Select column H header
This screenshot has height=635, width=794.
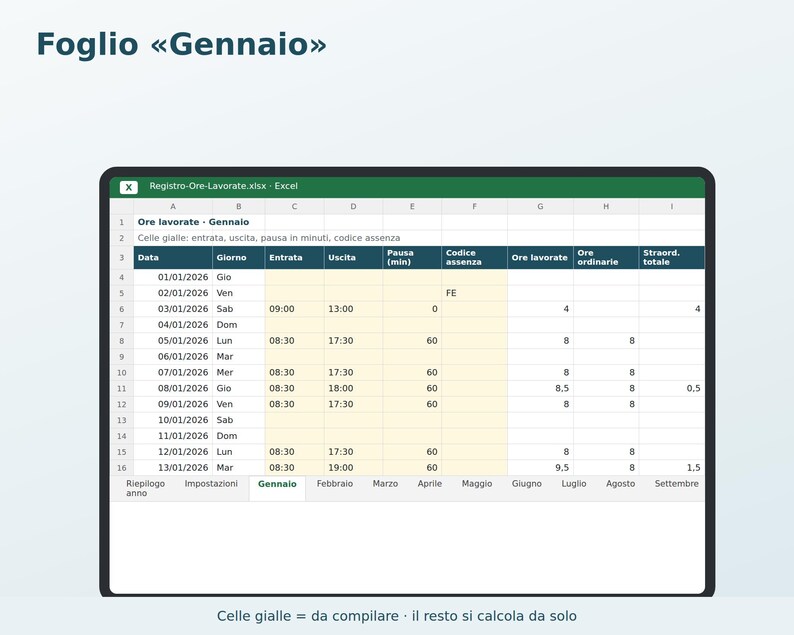tap(606, 207)
